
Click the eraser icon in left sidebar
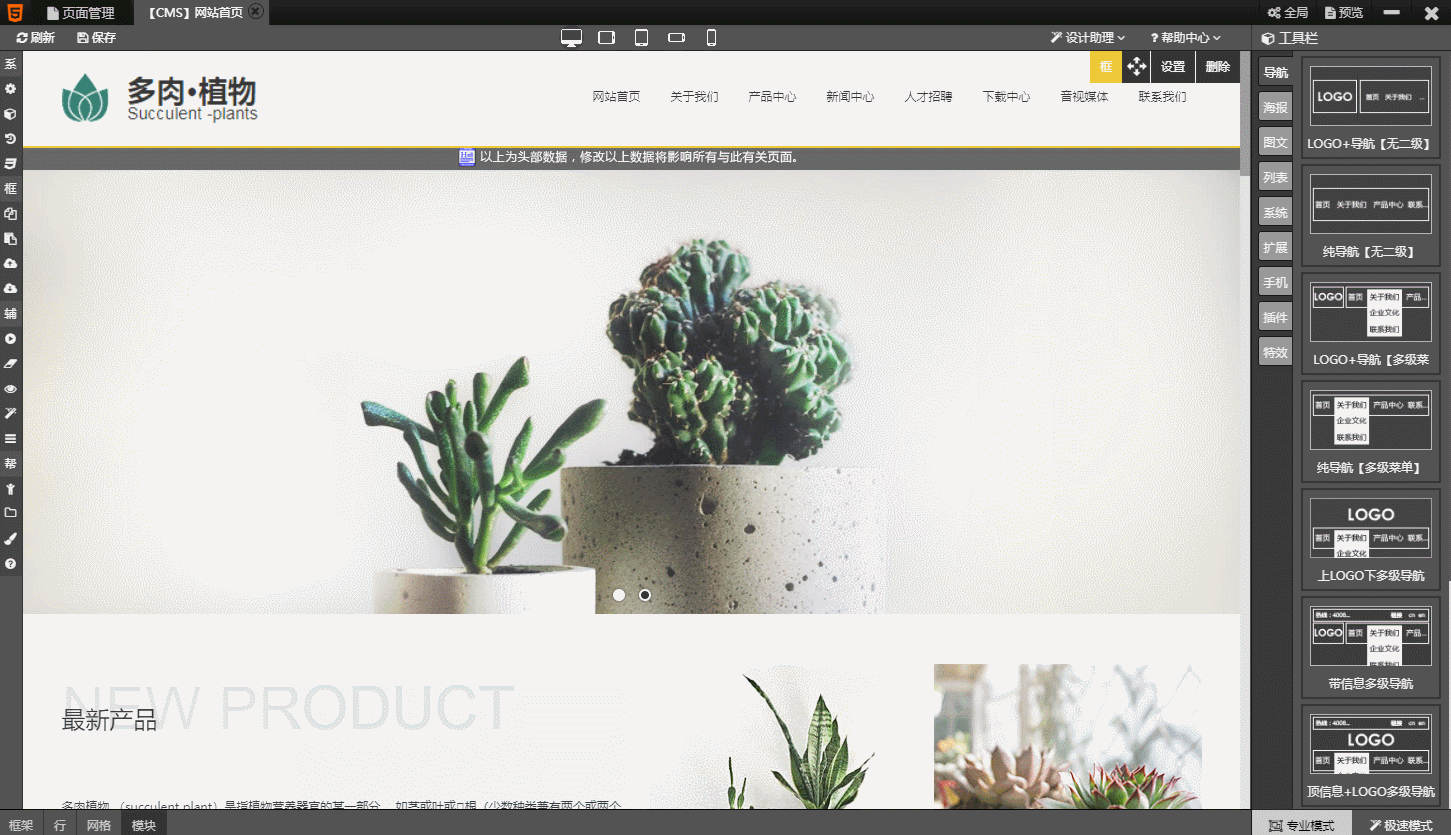pos(11,364)
